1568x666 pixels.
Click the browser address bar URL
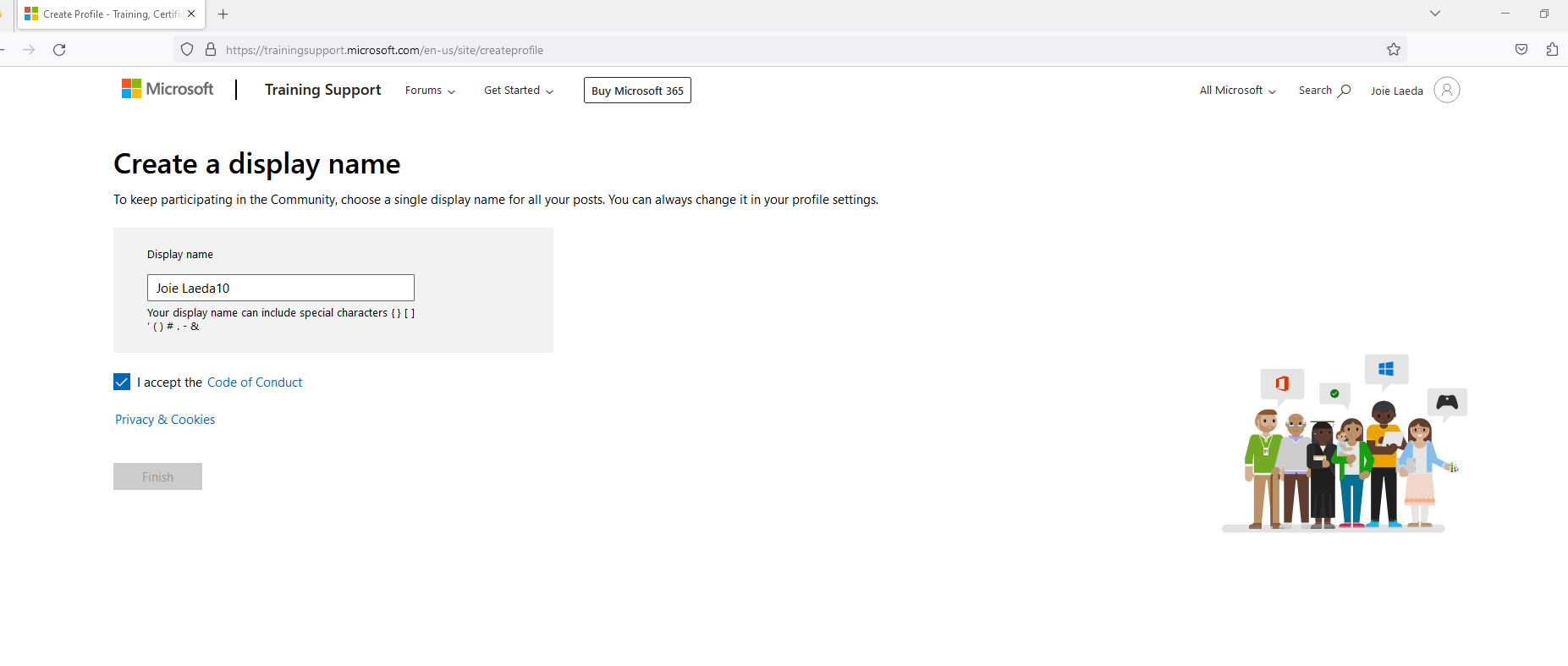(x=384, y=50)
